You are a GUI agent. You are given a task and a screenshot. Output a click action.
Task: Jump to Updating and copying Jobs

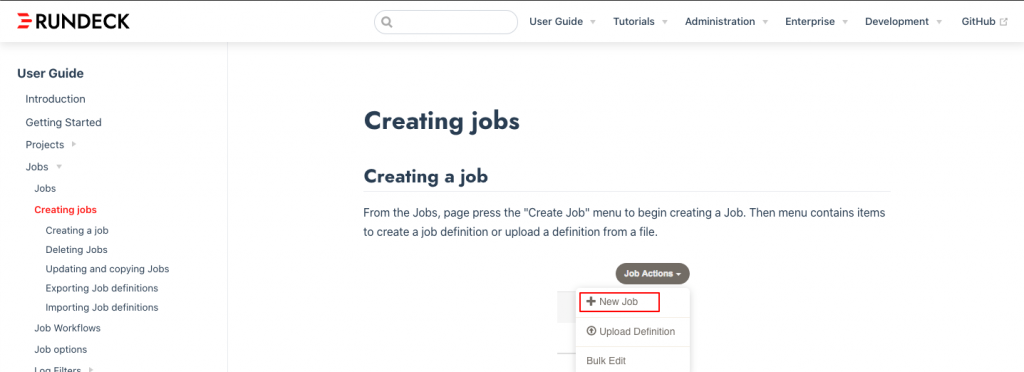(x=107, y=269)
